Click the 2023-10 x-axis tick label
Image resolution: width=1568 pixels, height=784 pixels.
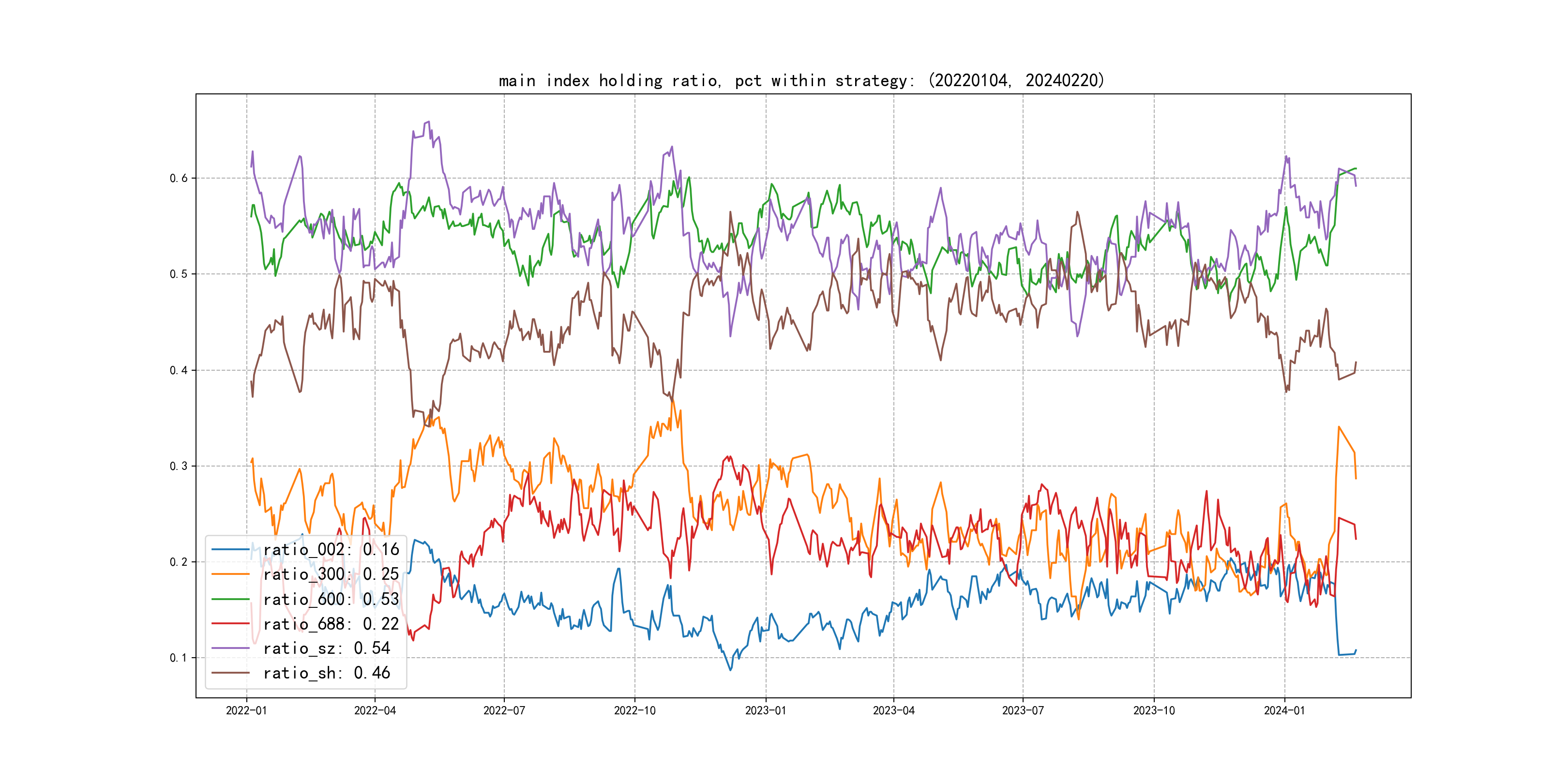coord(1153,710)
